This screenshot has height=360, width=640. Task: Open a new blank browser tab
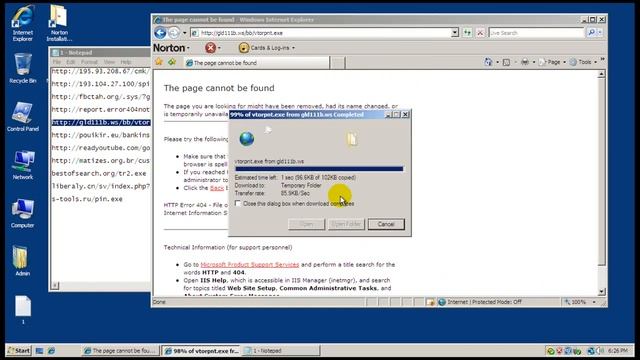click(338, 63)
